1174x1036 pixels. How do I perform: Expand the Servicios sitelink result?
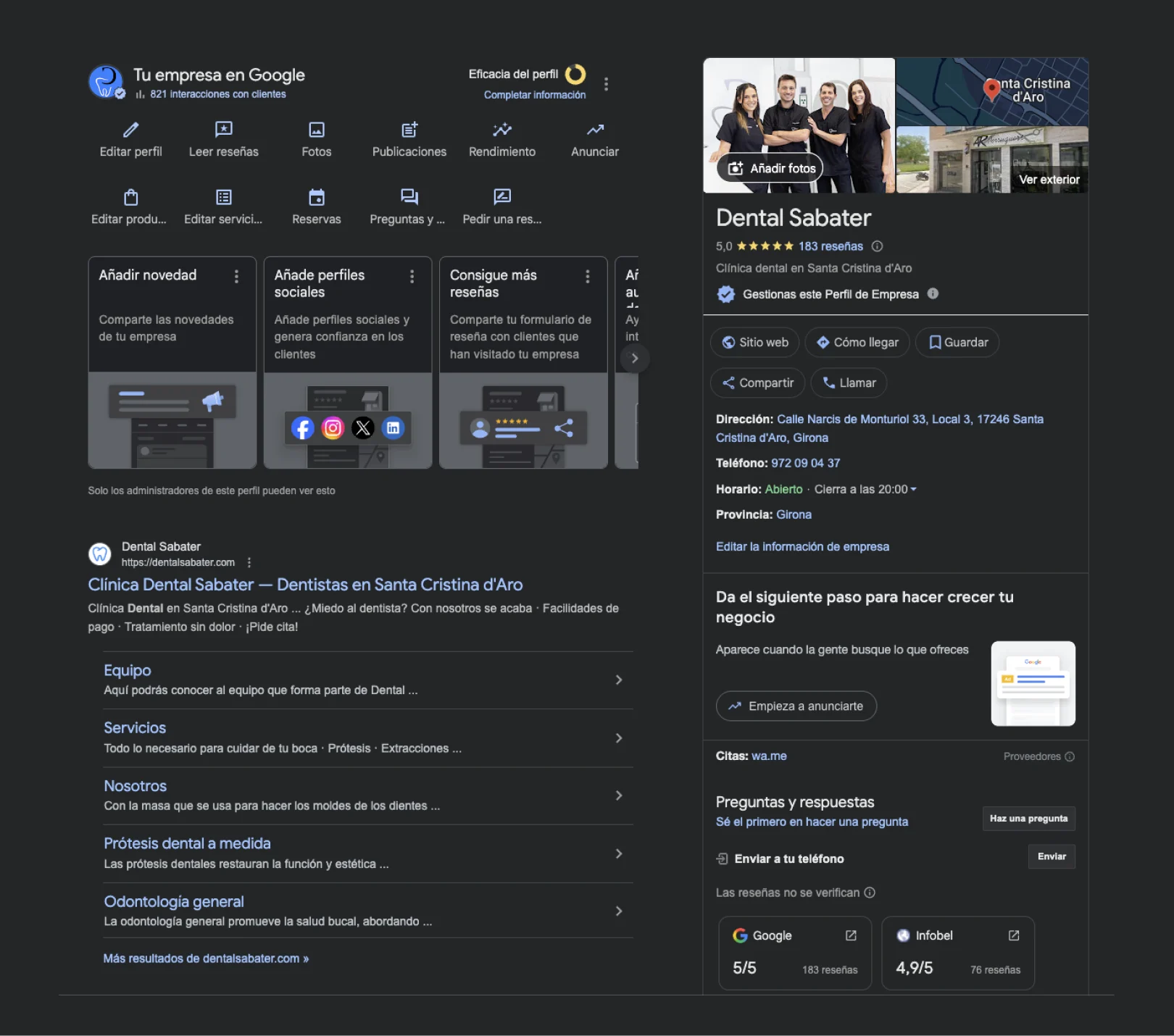point(618,738)
